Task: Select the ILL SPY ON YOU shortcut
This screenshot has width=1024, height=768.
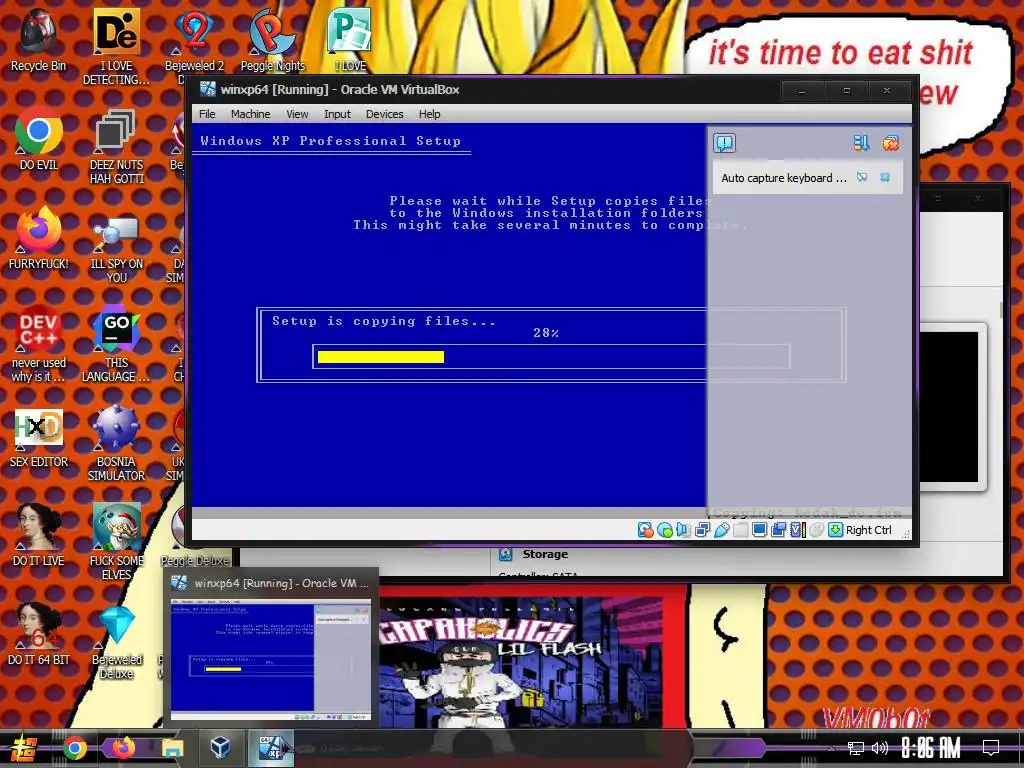Action: coord(116,246)
